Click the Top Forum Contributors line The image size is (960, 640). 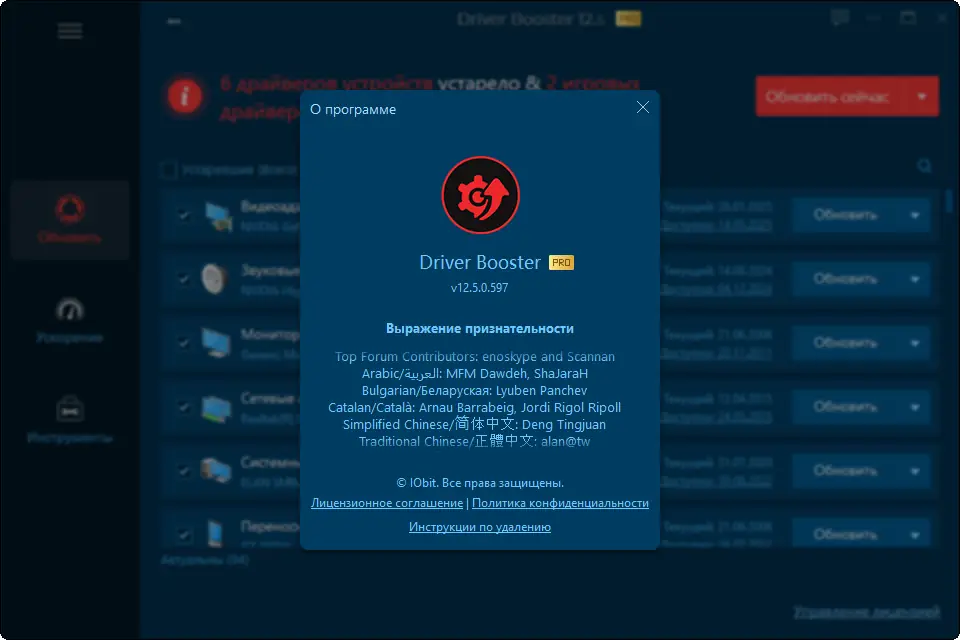point(474,356)
